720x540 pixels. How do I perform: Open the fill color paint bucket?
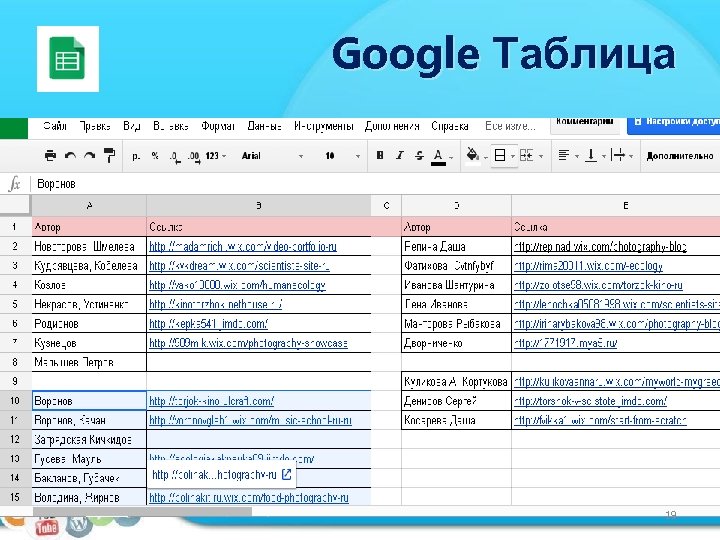(x=473, y=155)
